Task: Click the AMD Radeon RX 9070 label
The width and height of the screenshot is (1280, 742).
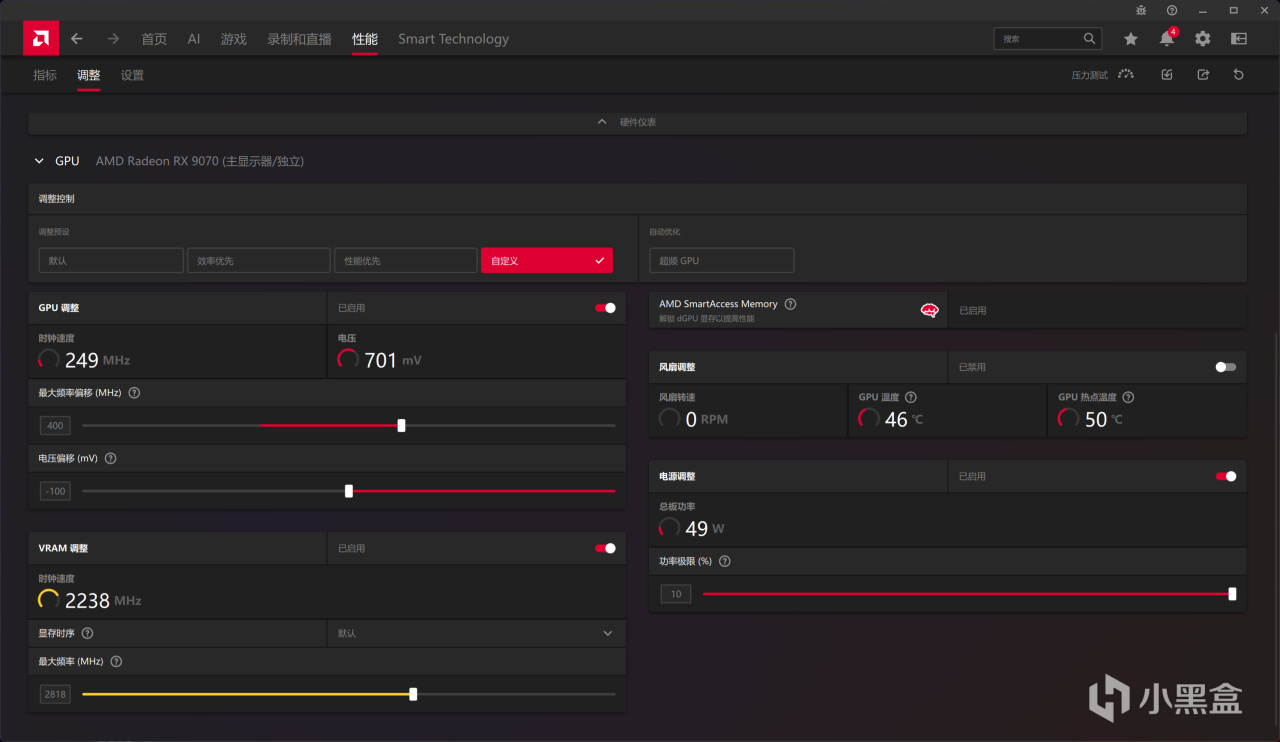Action: tap(200, 161)
